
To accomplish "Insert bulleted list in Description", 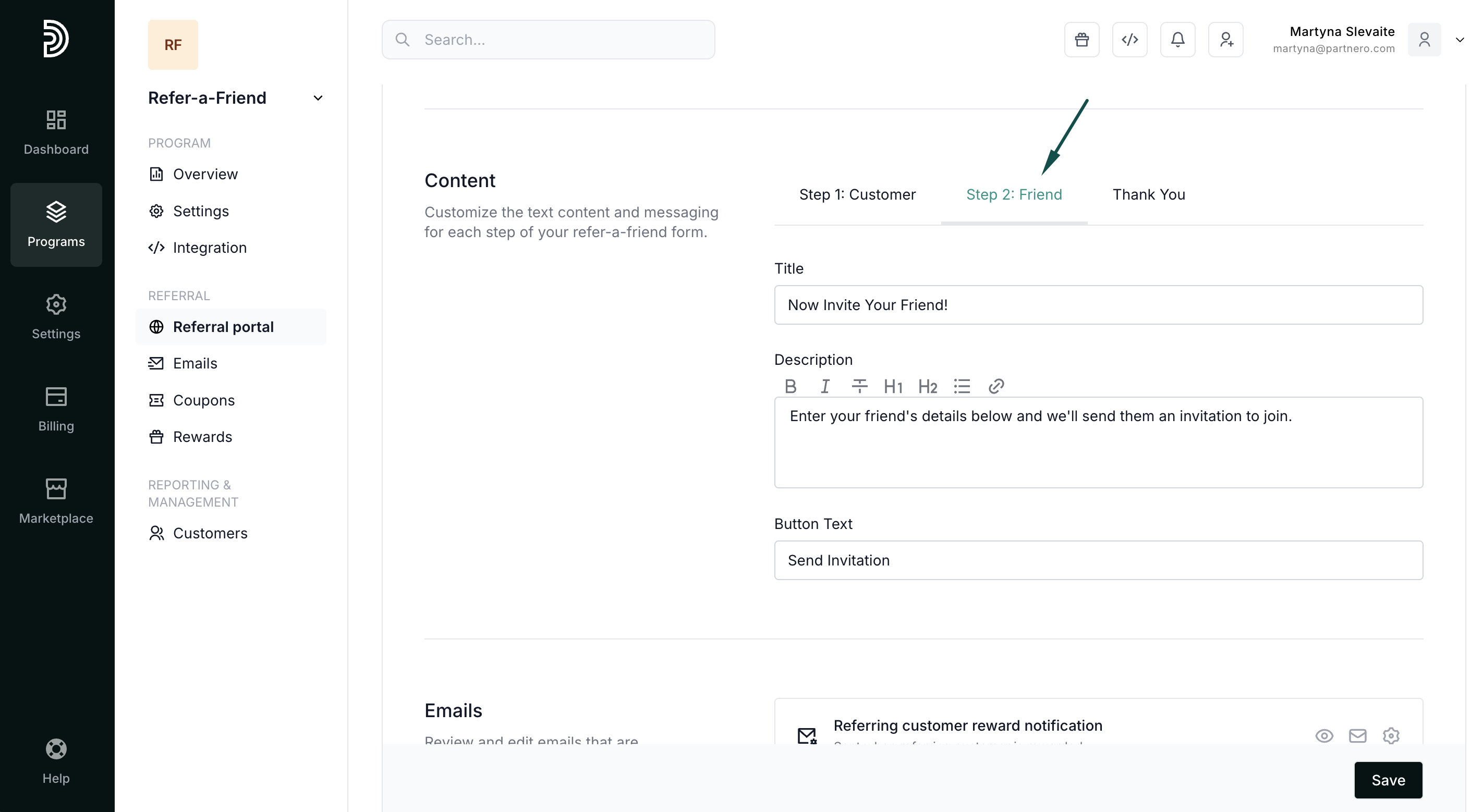I will tap(962, 386).
